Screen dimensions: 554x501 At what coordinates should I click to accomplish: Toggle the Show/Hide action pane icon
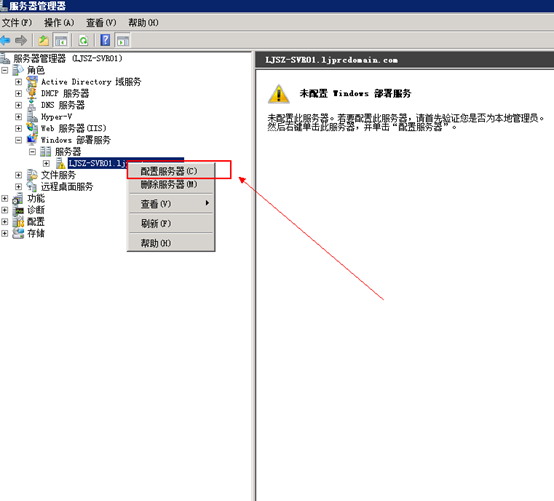pos(123,40)
